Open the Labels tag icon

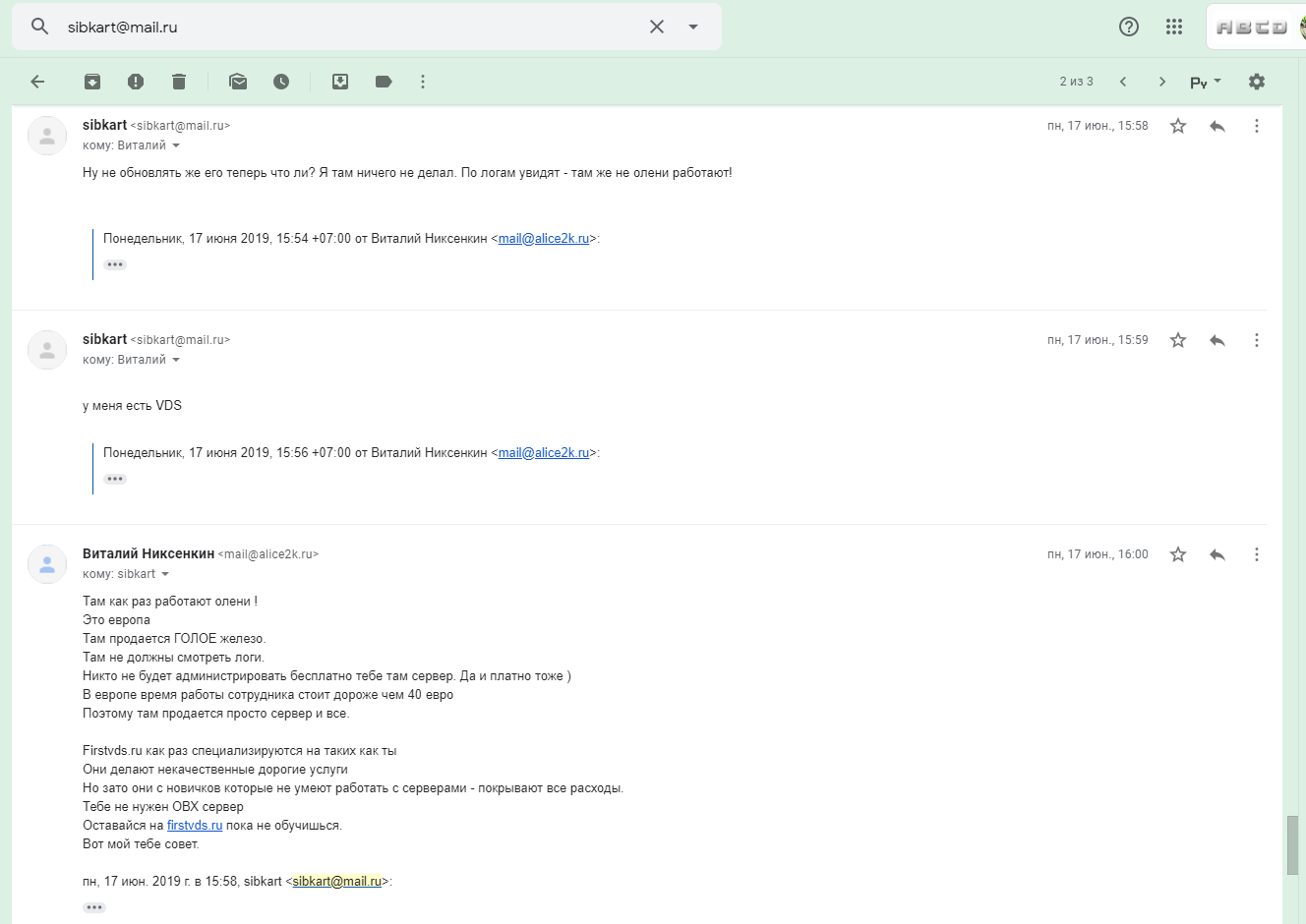coord(384,82)
